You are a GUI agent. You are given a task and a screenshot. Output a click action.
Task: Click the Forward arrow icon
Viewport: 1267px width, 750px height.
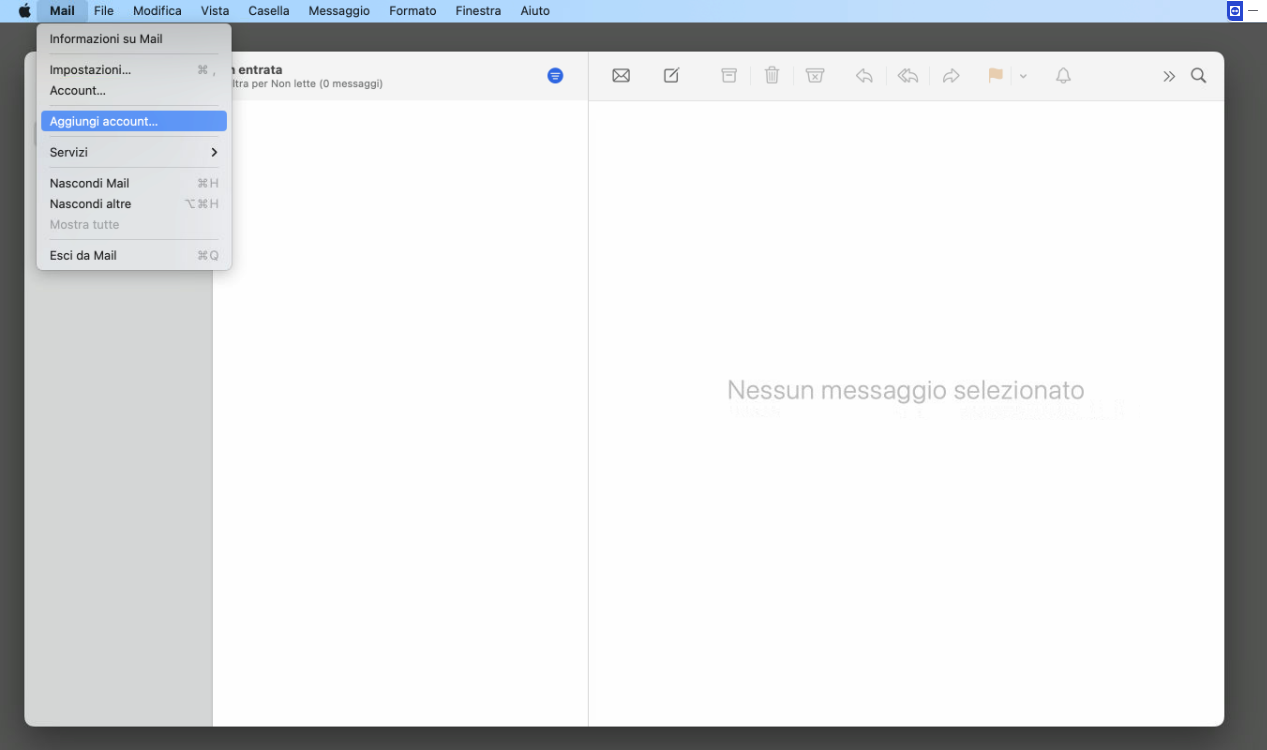951,76
